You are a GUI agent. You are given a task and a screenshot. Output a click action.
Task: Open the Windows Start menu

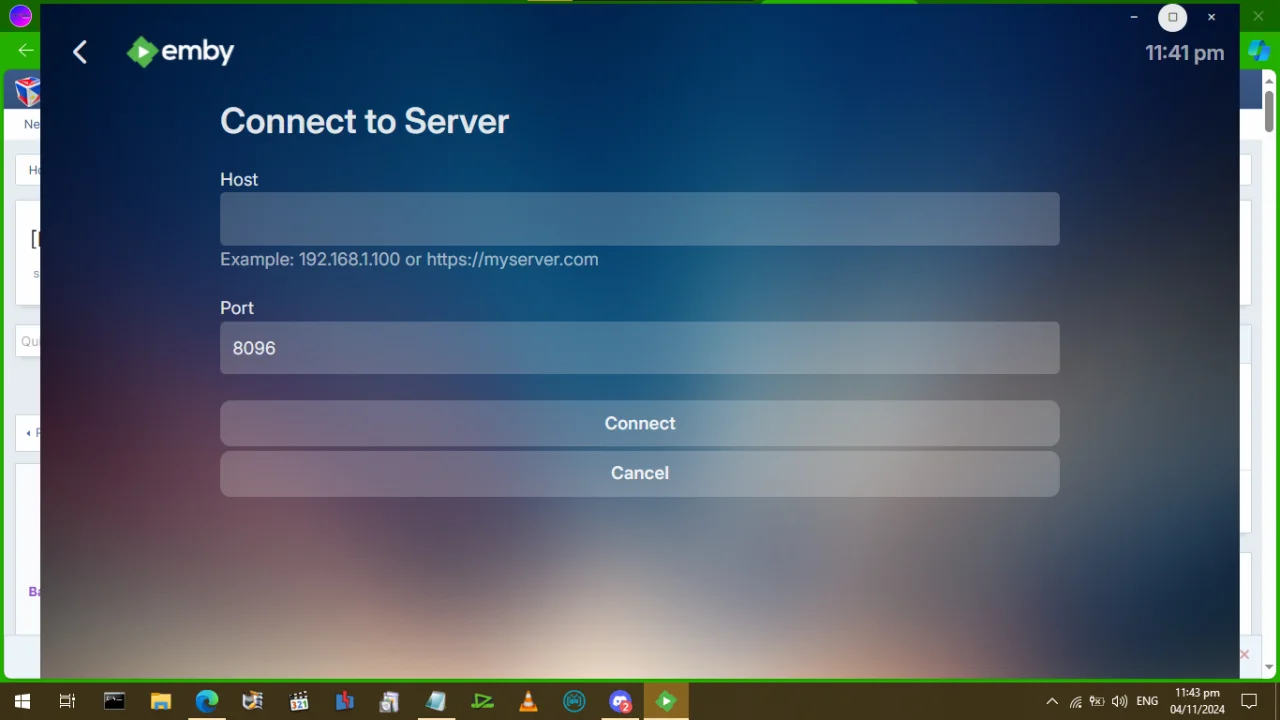[x=22, y=701]
